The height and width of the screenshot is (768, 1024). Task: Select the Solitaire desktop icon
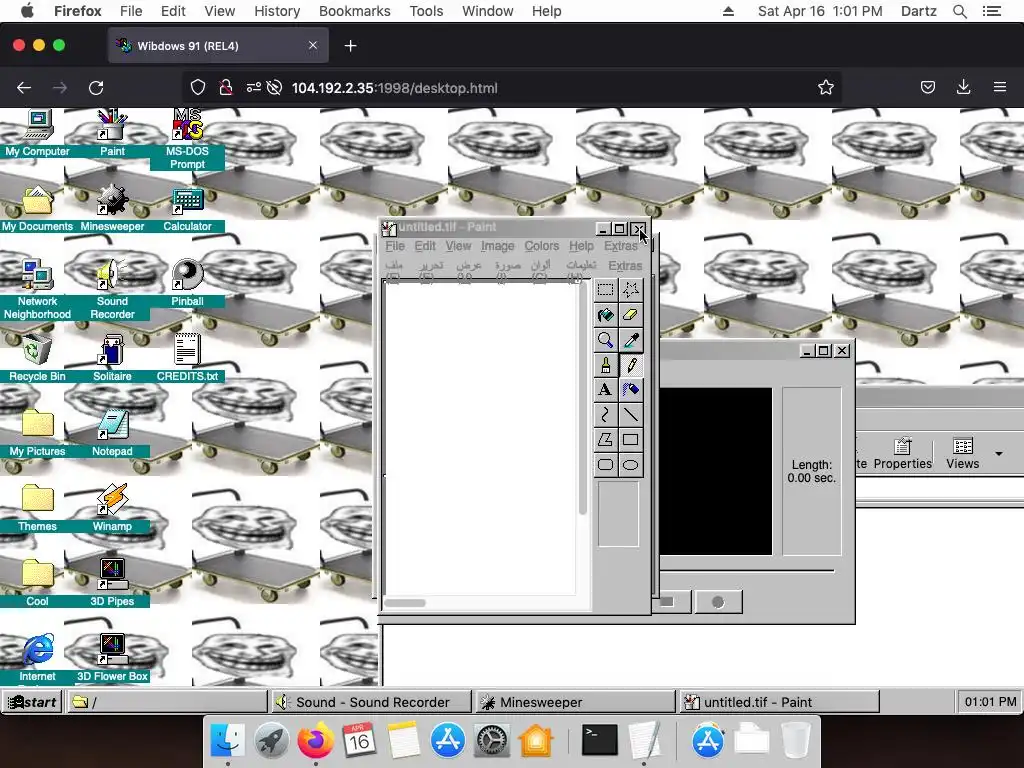(x=112, y=358)
